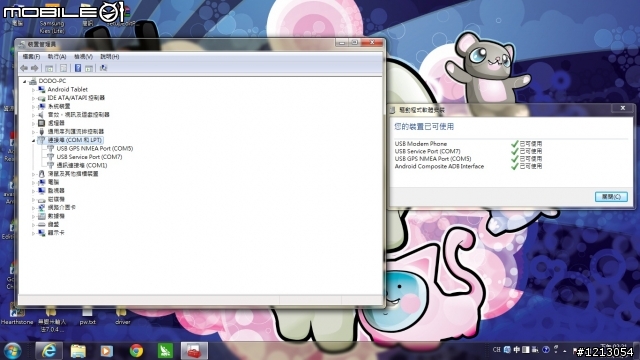Select USB GPS NMEA Port (COM5) device
Screen dimensions: 640x360
pos(95,149)
